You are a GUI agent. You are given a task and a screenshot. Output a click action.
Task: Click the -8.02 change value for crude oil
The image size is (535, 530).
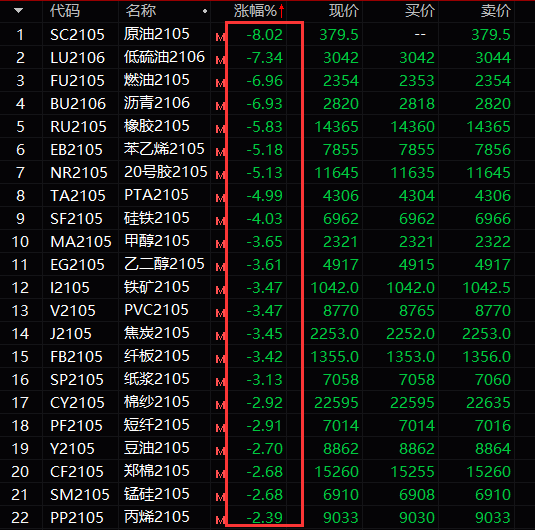coord(264,34)
